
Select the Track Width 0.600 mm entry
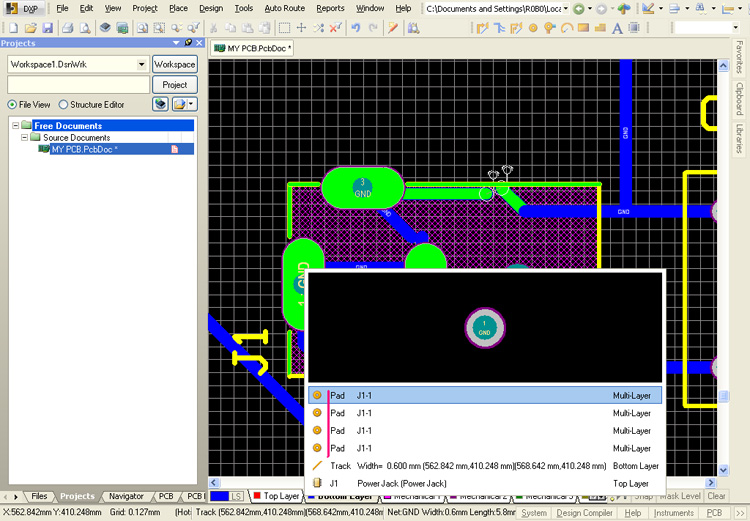(485, 466)
